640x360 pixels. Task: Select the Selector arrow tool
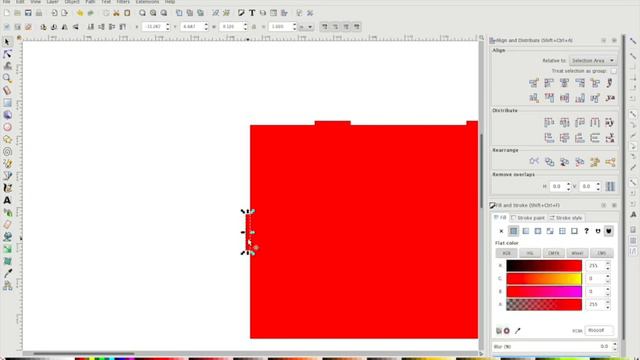click(7, 42)
